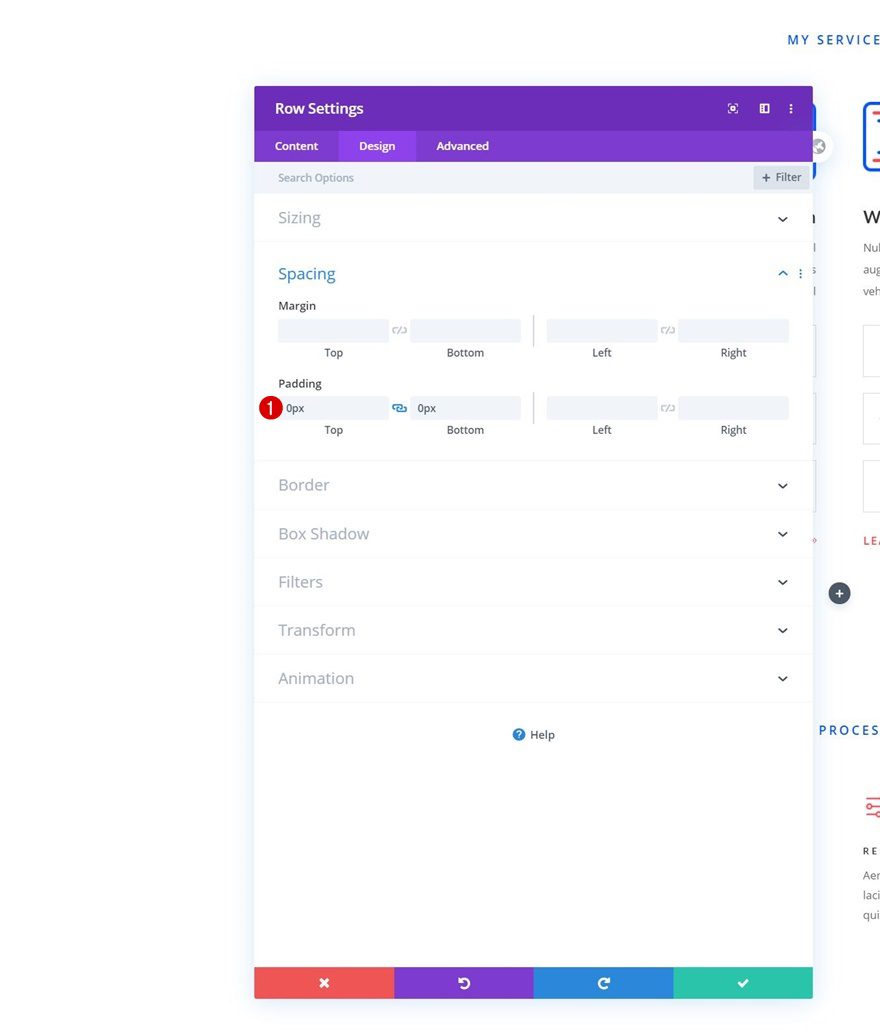880x1031 pixels.
Task: Click the Search Options field
Action: [x=400, y=177]
